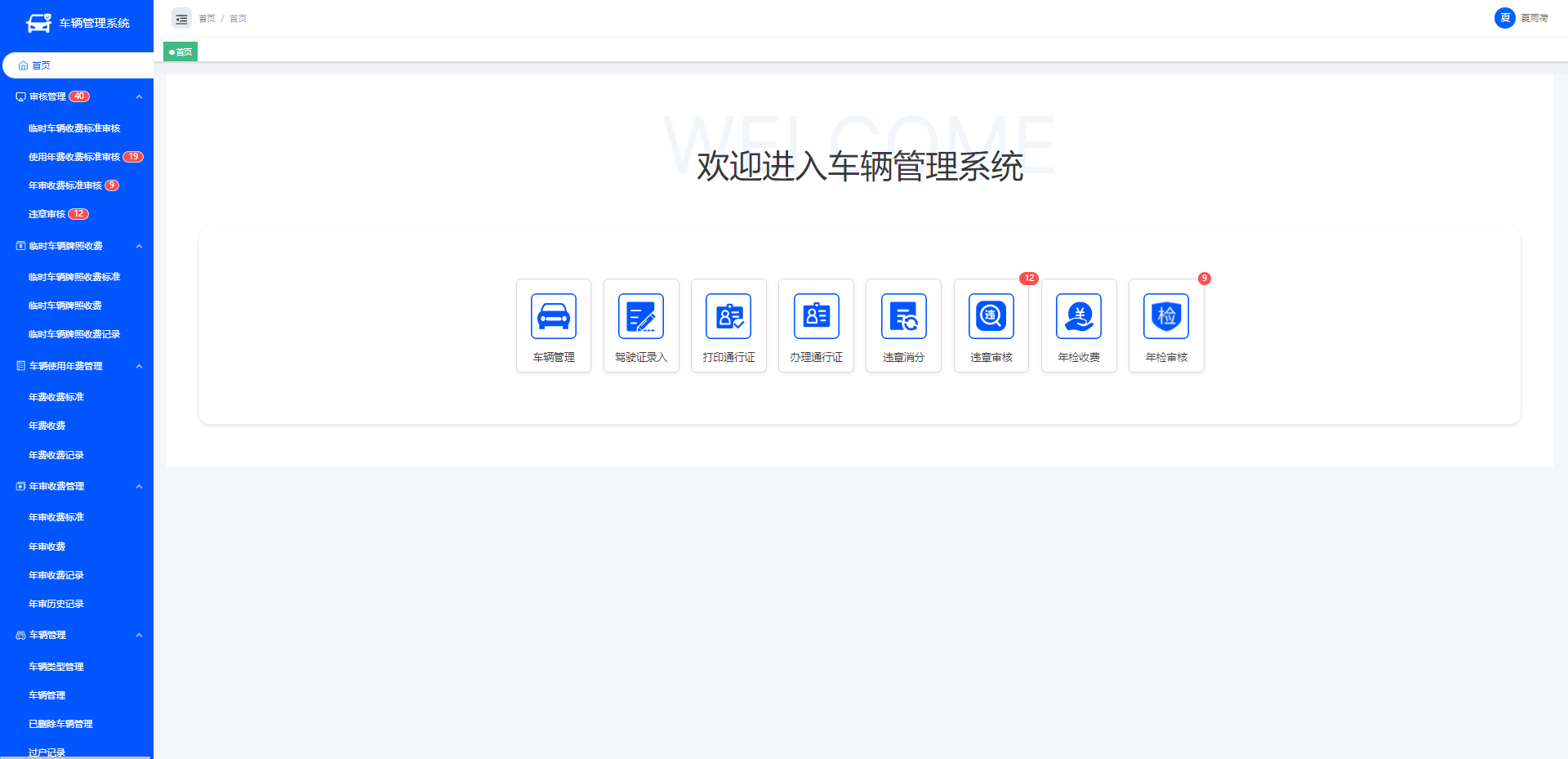Collapse the 年审收费管理 group chevron
1568x759 pixels.
tap(139, 486)
